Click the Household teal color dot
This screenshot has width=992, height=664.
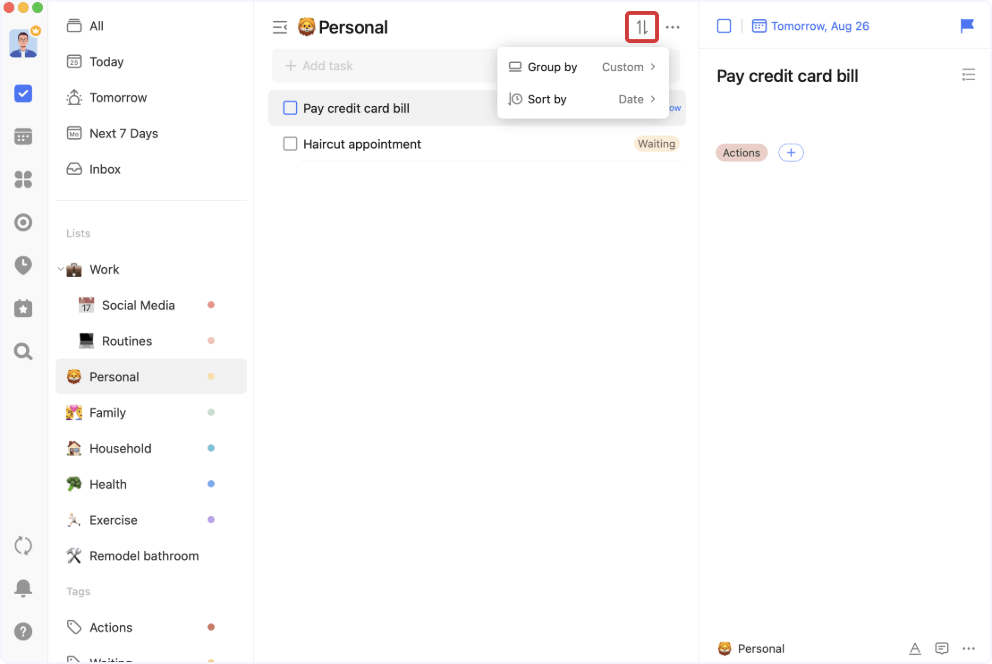(211, 448)
